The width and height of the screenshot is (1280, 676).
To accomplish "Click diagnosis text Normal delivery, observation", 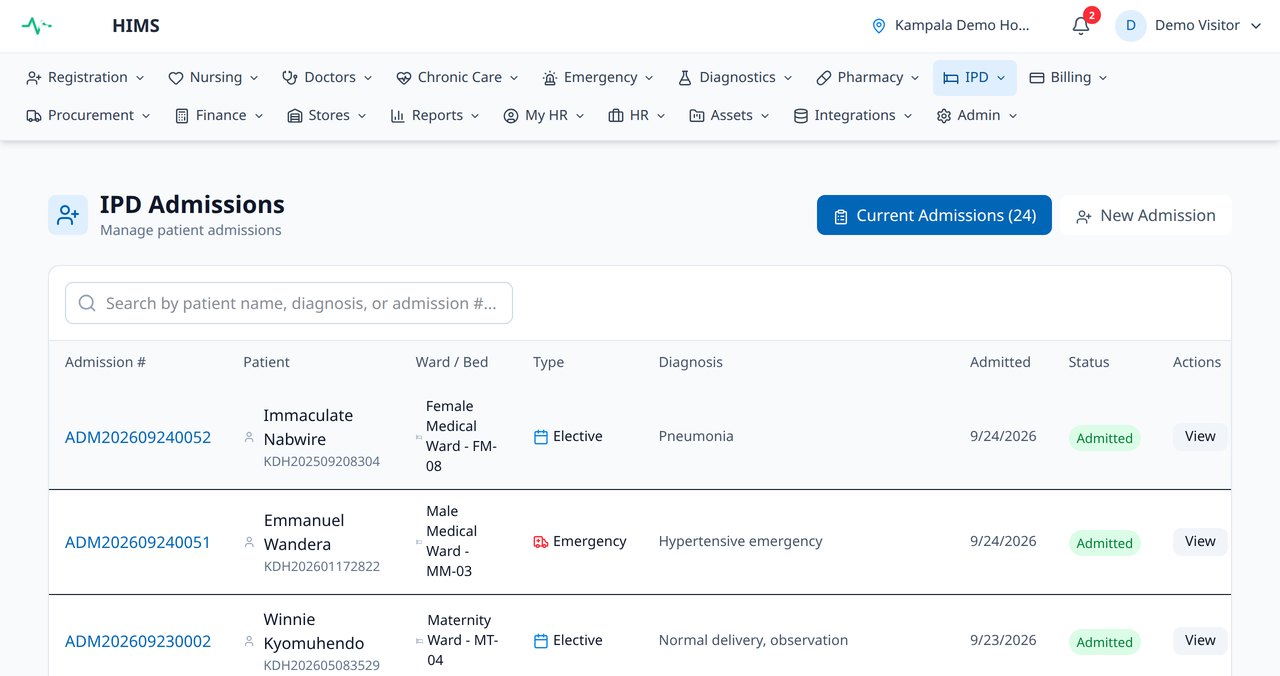I will tap(753, 641).
